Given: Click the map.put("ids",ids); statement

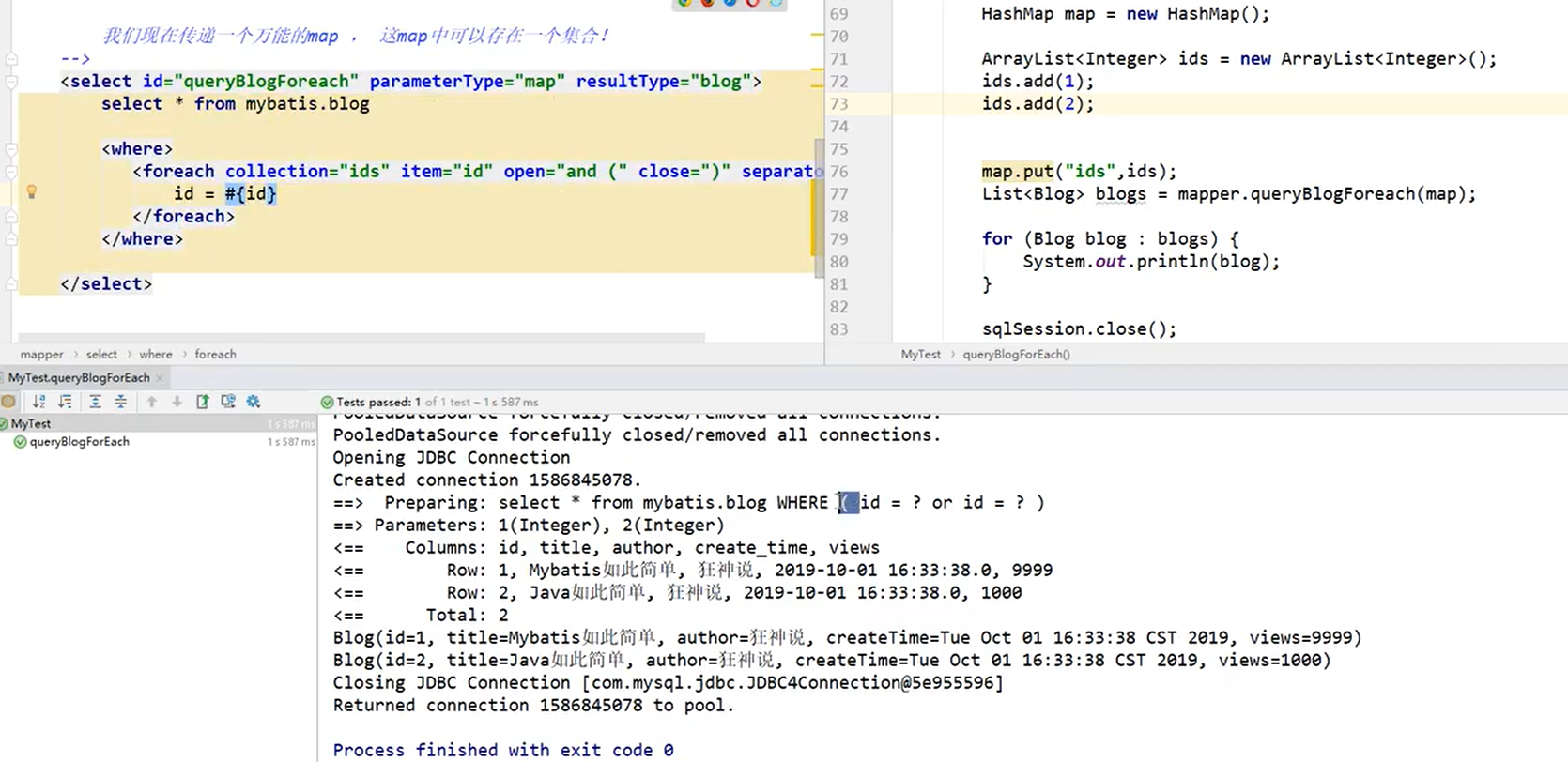Looking at the screenshot, I should 1079,172.
